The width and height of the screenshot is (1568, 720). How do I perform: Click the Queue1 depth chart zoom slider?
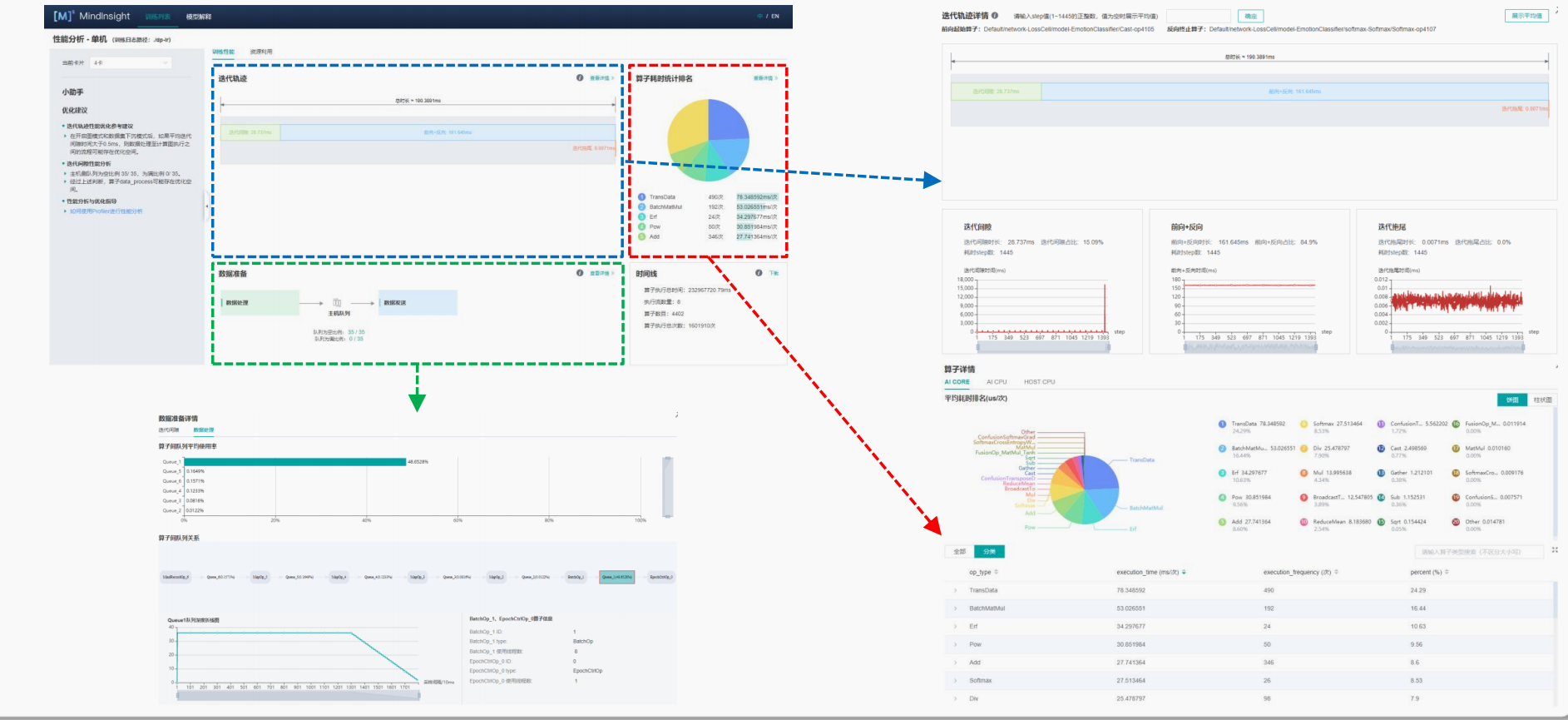click(x=298, y=696)
